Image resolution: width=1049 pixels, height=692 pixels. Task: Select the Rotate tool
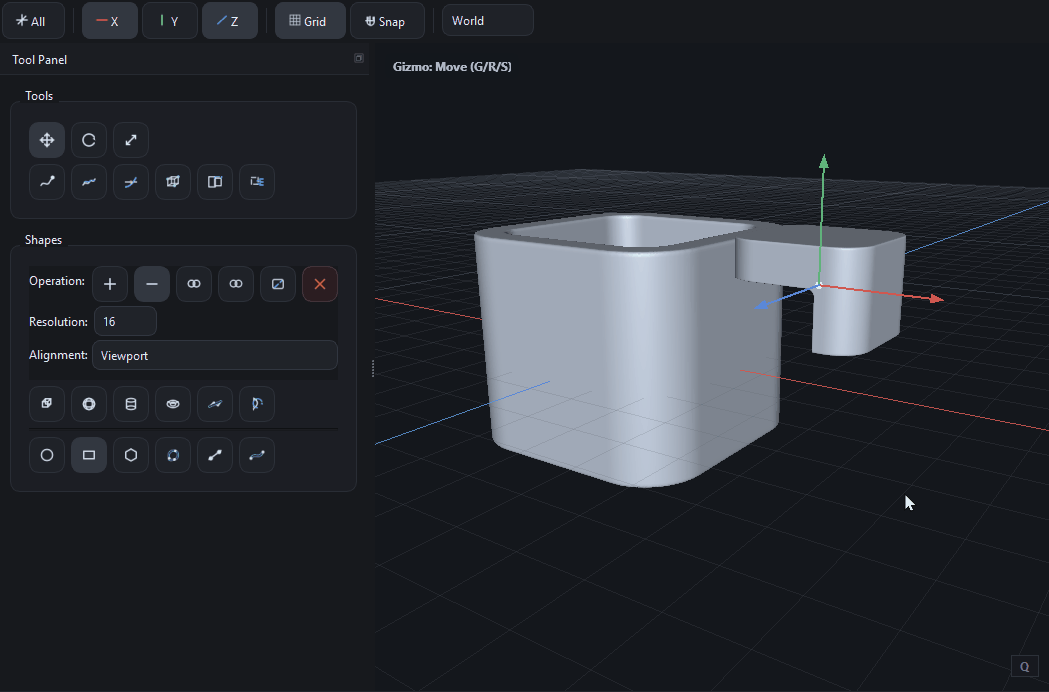(x=88, y=140)
